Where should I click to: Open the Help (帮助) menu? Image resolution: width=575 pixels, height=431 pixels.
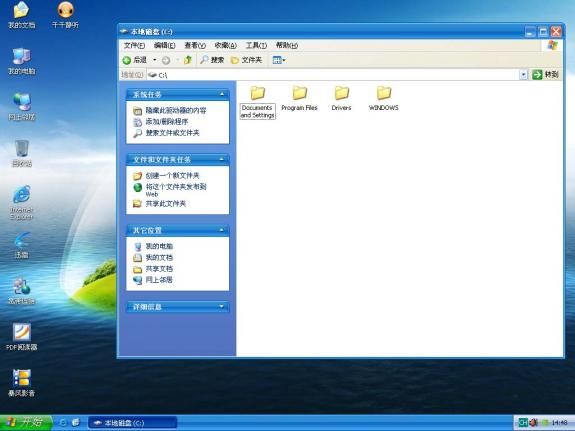click(286, 45)
